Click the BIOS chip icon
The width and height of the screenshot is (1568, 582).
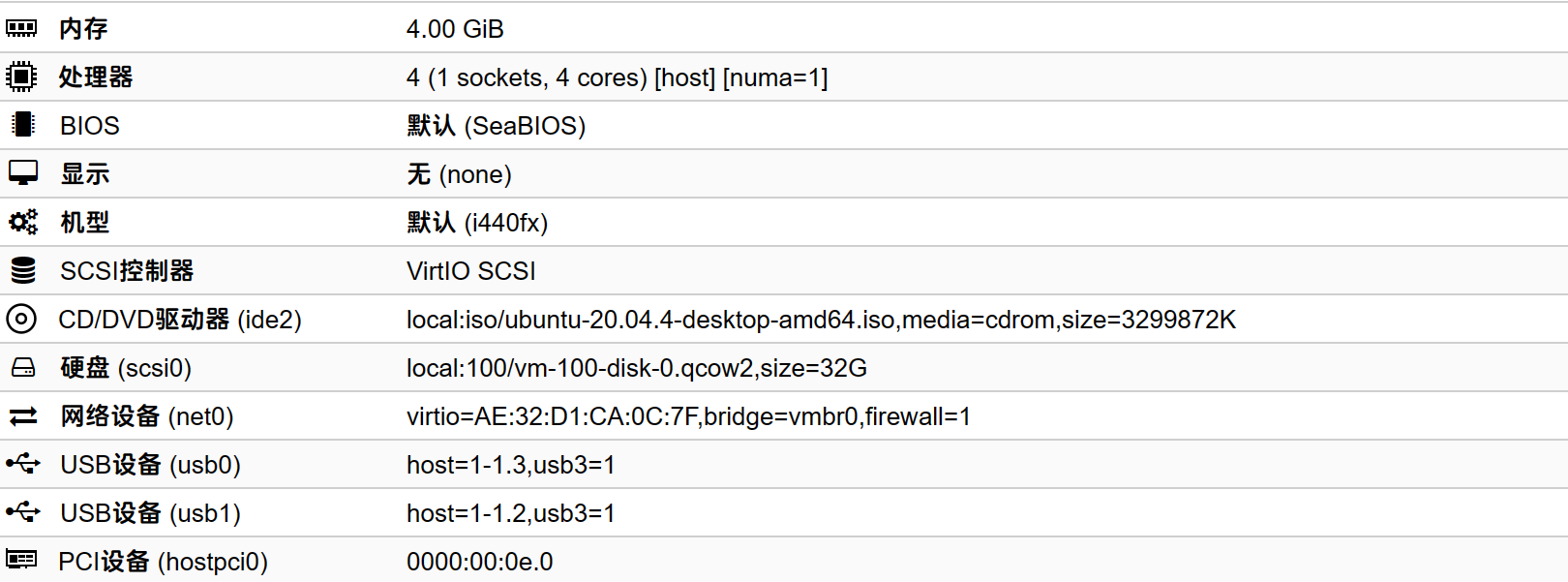pos(22,125)
